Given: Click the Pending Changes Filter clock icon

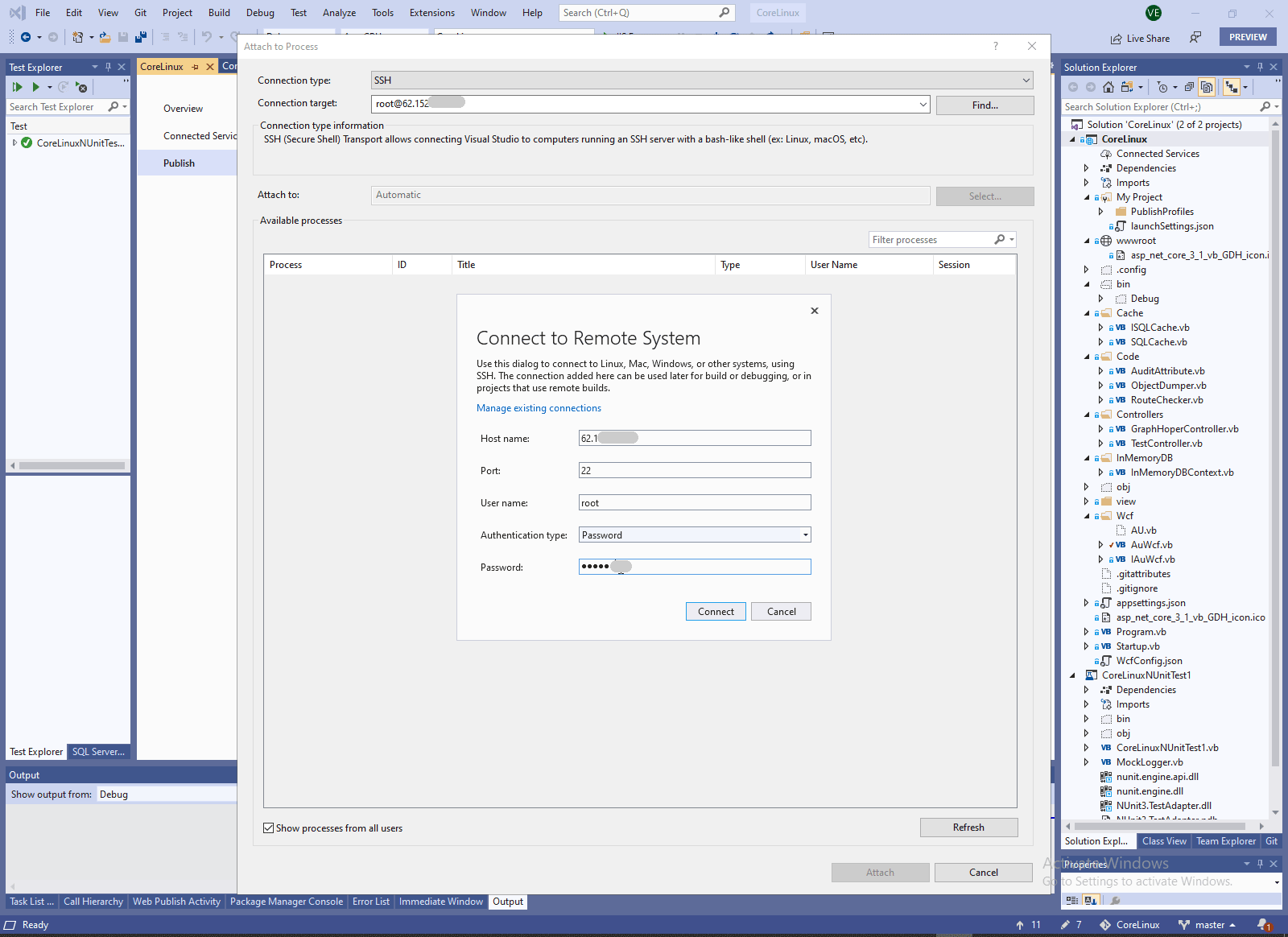Looking at the screenshot, I should [x=1162, y=87].
